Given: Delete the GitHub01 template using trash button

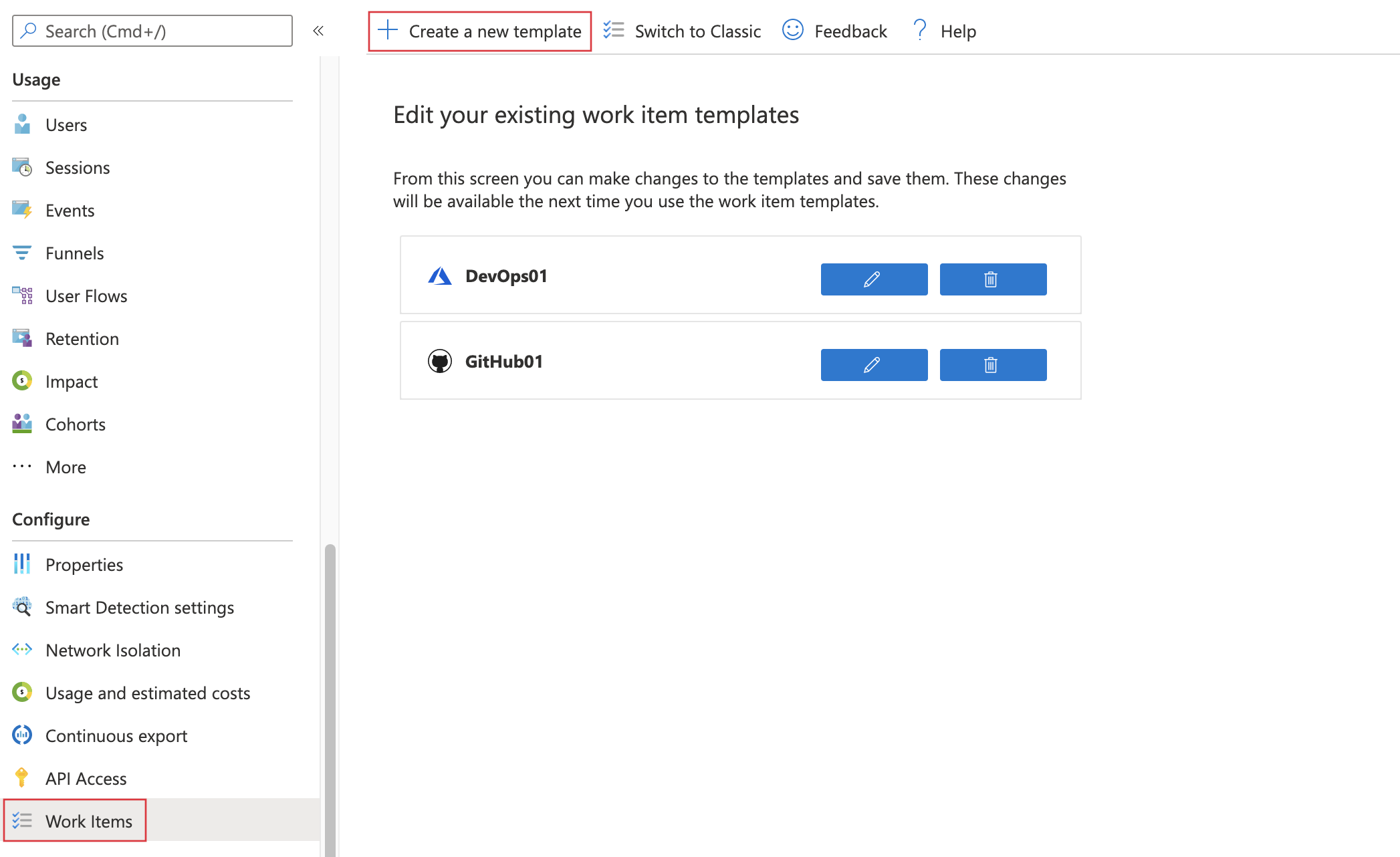Looking at the screenshot, I should 992,364.
